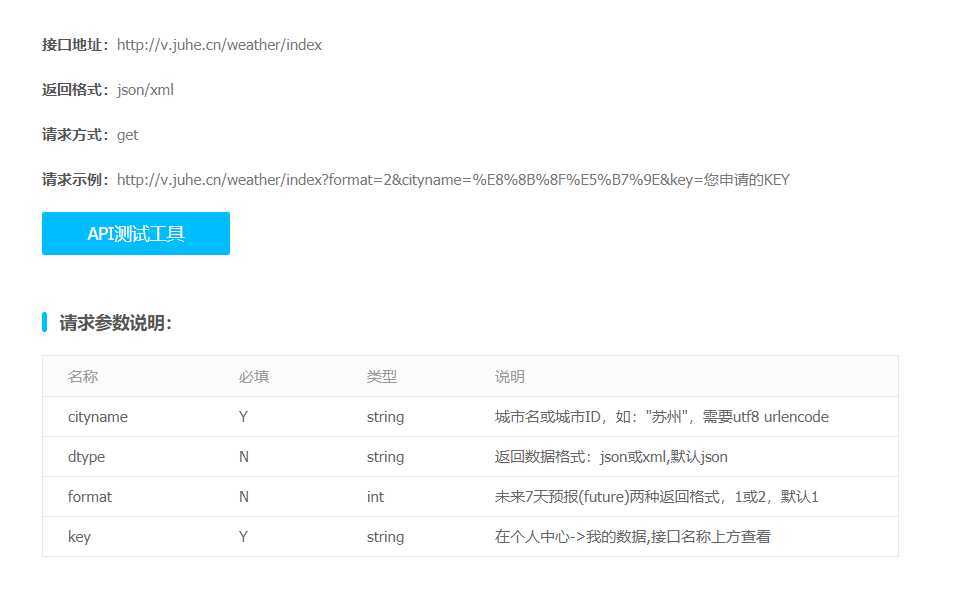Click the description 返回数据格式 json或xml
Image resolution: width=953 pixels, height=595 pixels.
click(x=611, y=457)
